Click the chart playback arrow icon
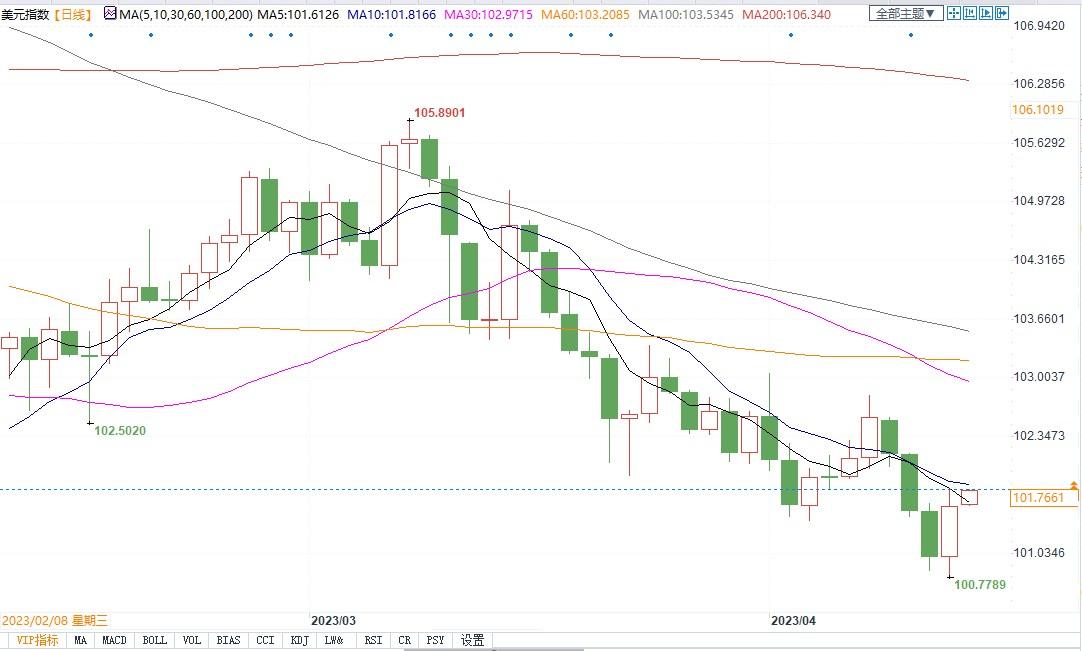1082x651 pixels. (985, 12)
